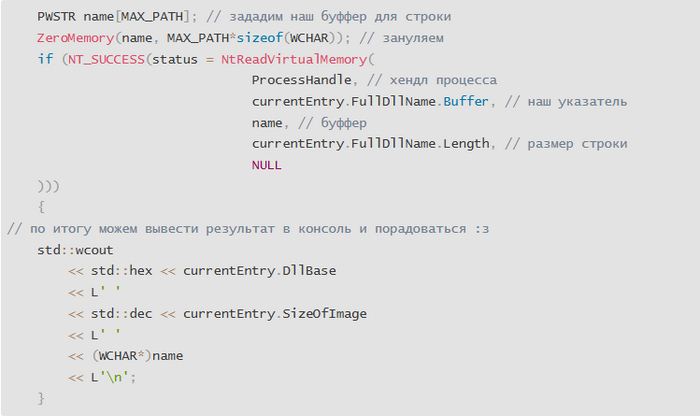
Task: Click the comment "// размер строки"
Action: pyautogui.click(x=567, y=144)
